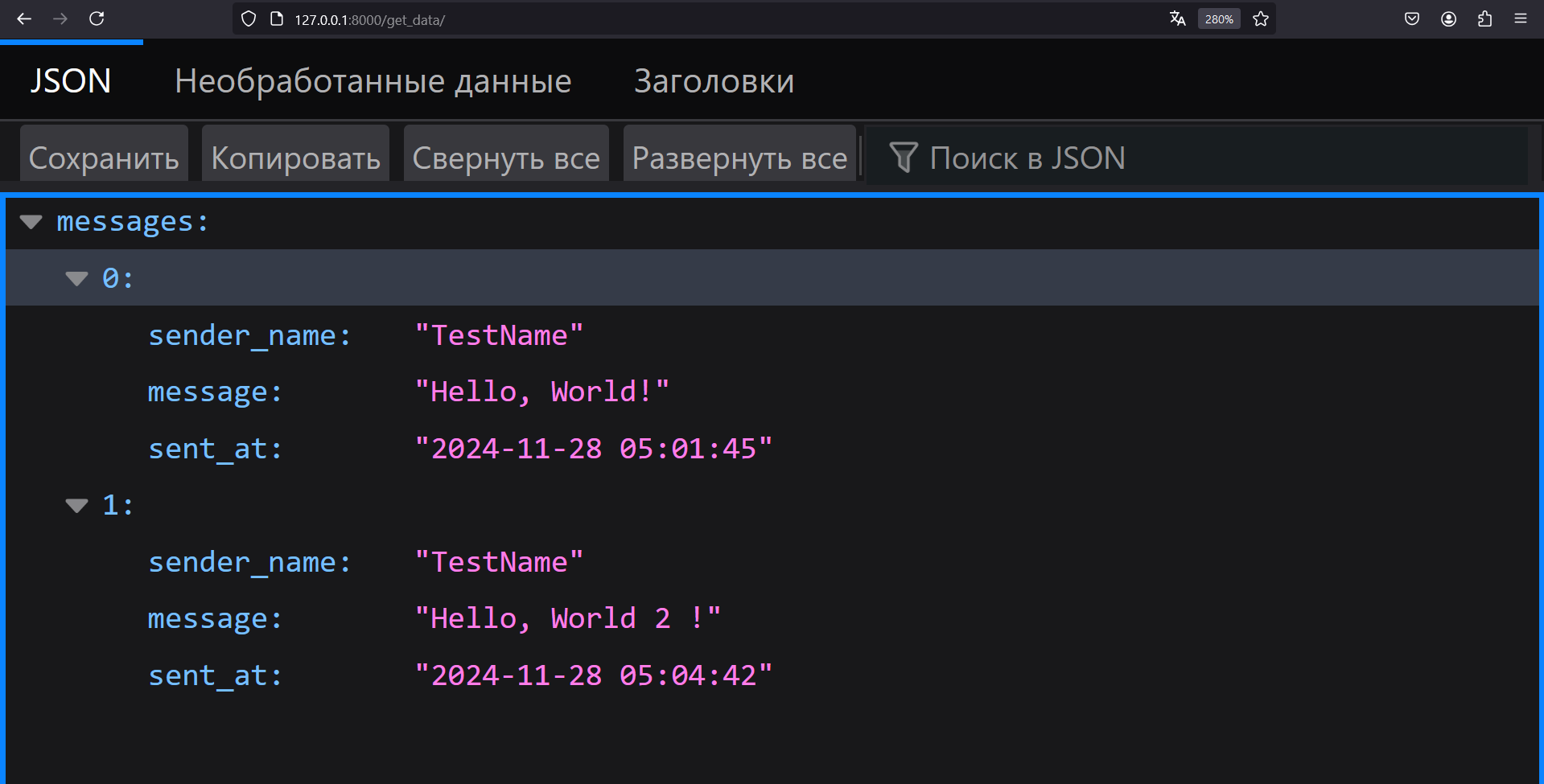Click the browser back arrow
Image resolution: width=1544 pixels, height=784 pixels.
click(x=24, y=18)
